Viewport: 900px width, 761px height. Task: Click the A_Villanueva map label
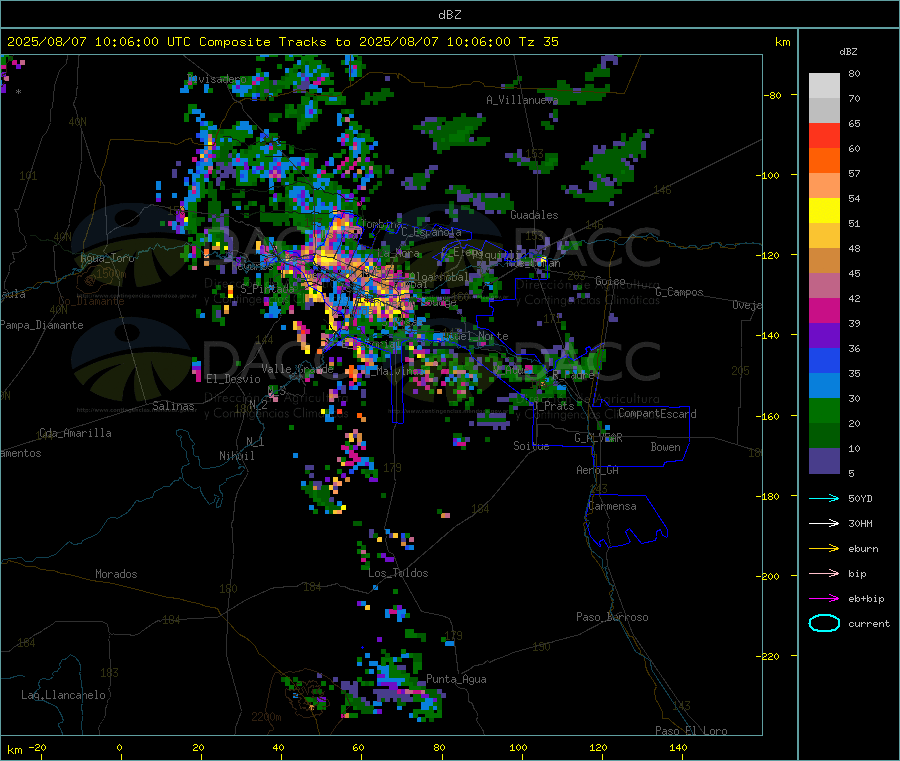[522, 100]
